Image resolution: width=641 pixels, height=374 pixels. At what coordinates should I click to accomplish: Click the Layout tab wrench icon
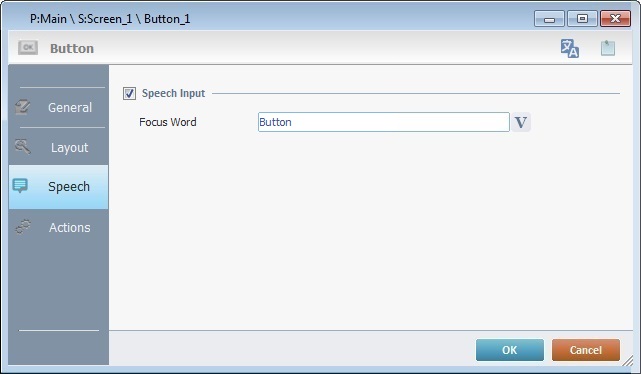point(22,146)
